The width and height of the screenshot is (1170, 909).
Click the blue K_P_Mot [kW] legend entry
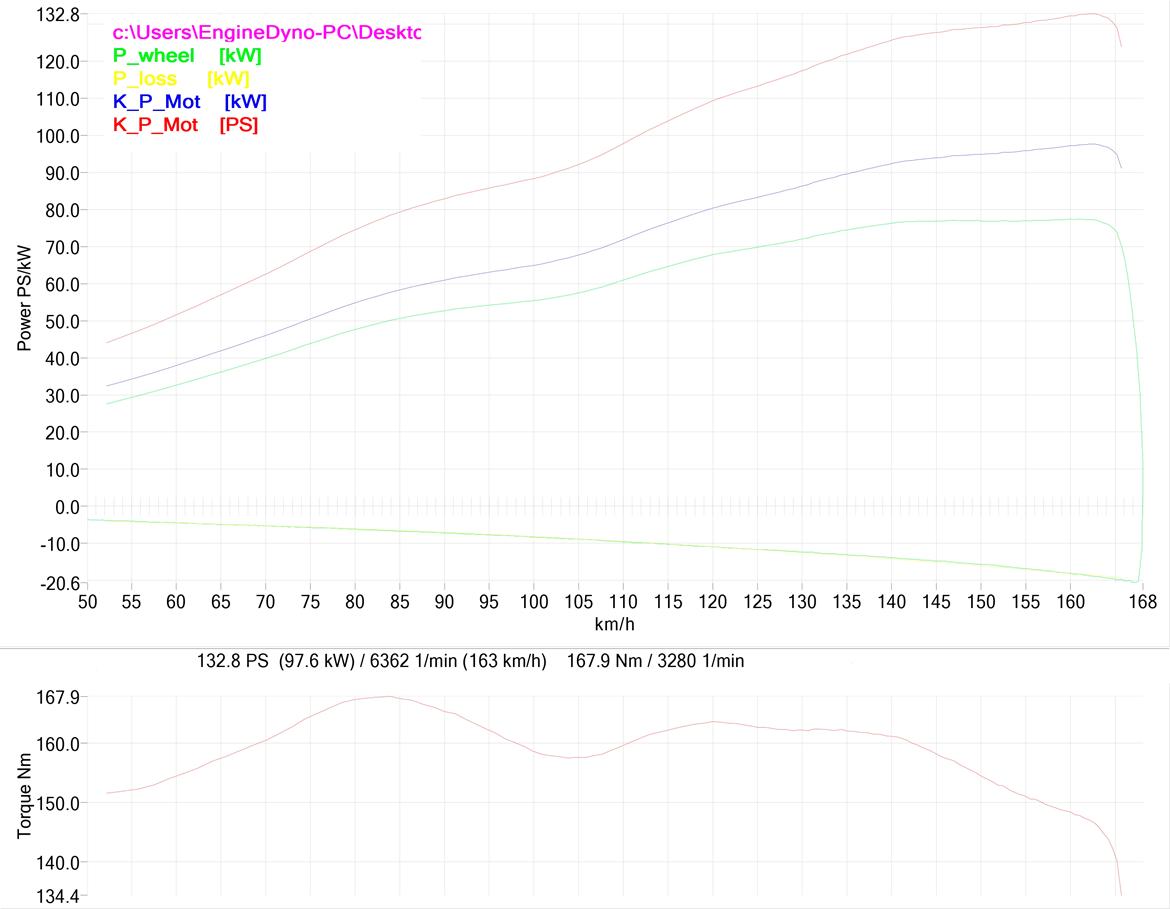click(x=189, y=102)
